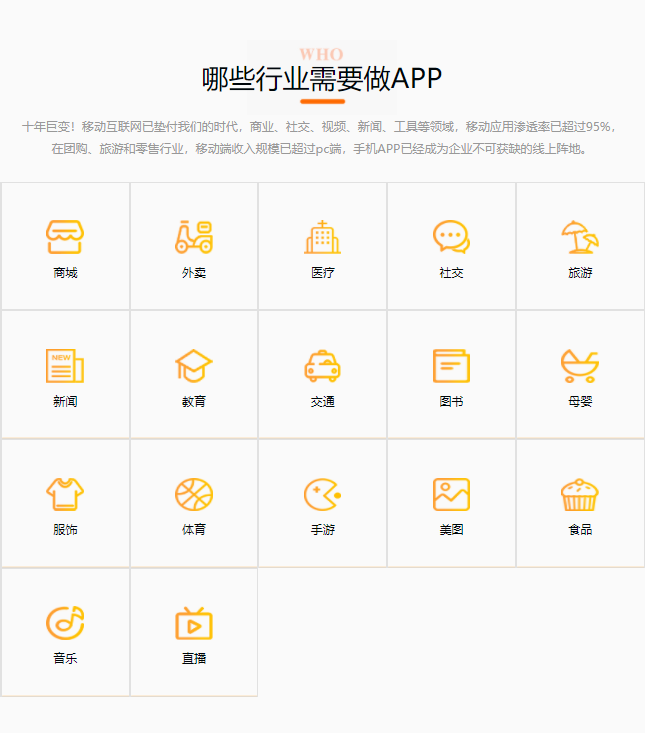Viewport: 645px width, 733px height.
Task: Click the chat bubble icon for 社交
Action: point(451,237)
